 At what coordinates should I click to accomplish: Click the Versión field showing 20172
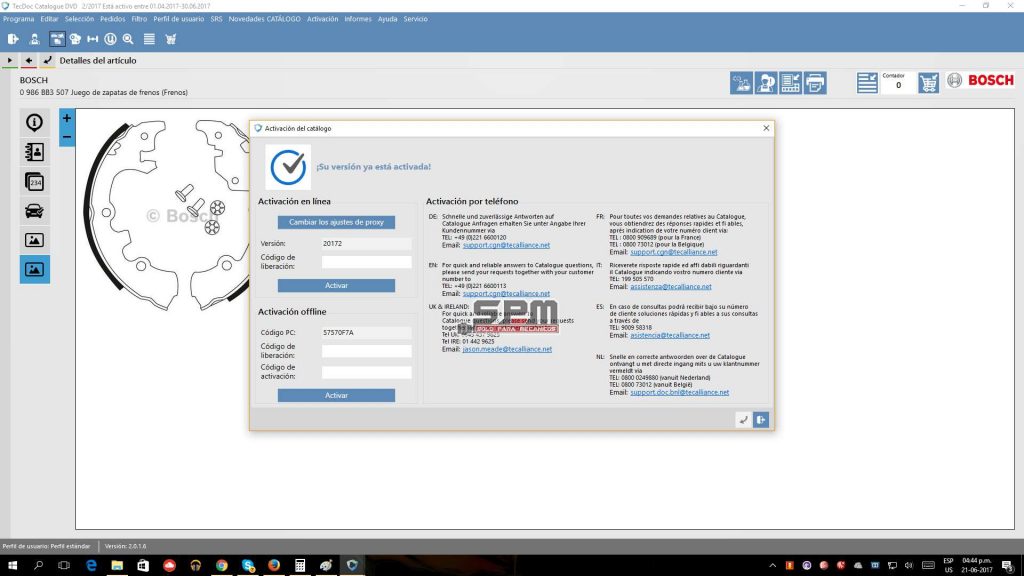pyautogui.click(x=366, y=243)
